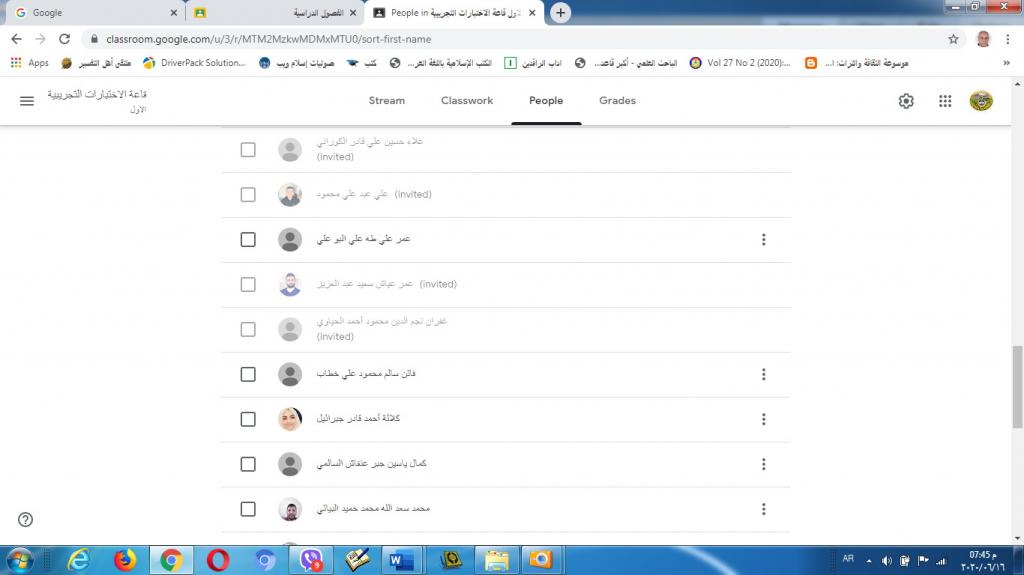Launch Firefox from the taskbar
The width and height of the screenshot is (1024, 575).
pyautogui.click(x=125, y=559)
